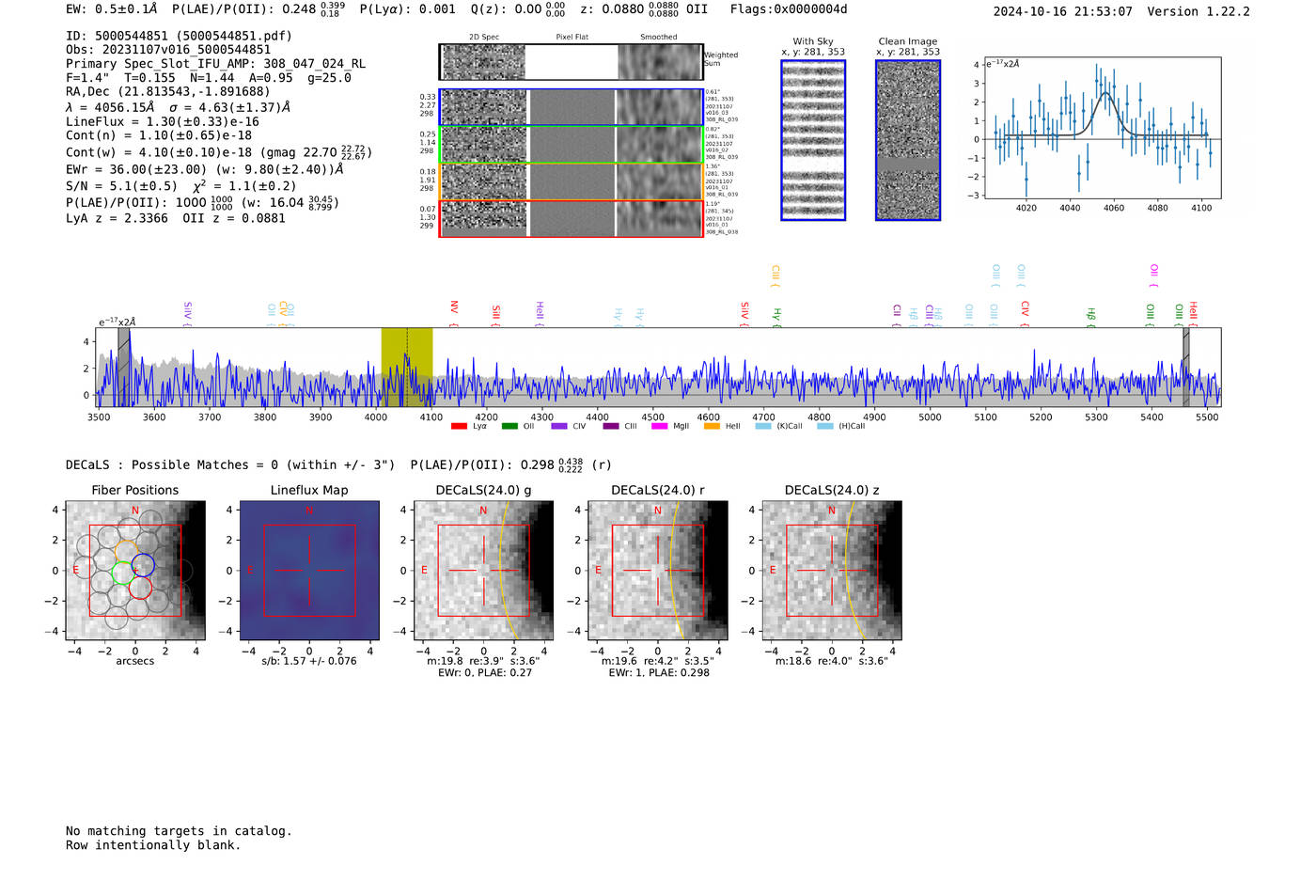Click the EWr = 36.00(±23.00) text
Screen dimensions: 1316x896
point(204,169)
